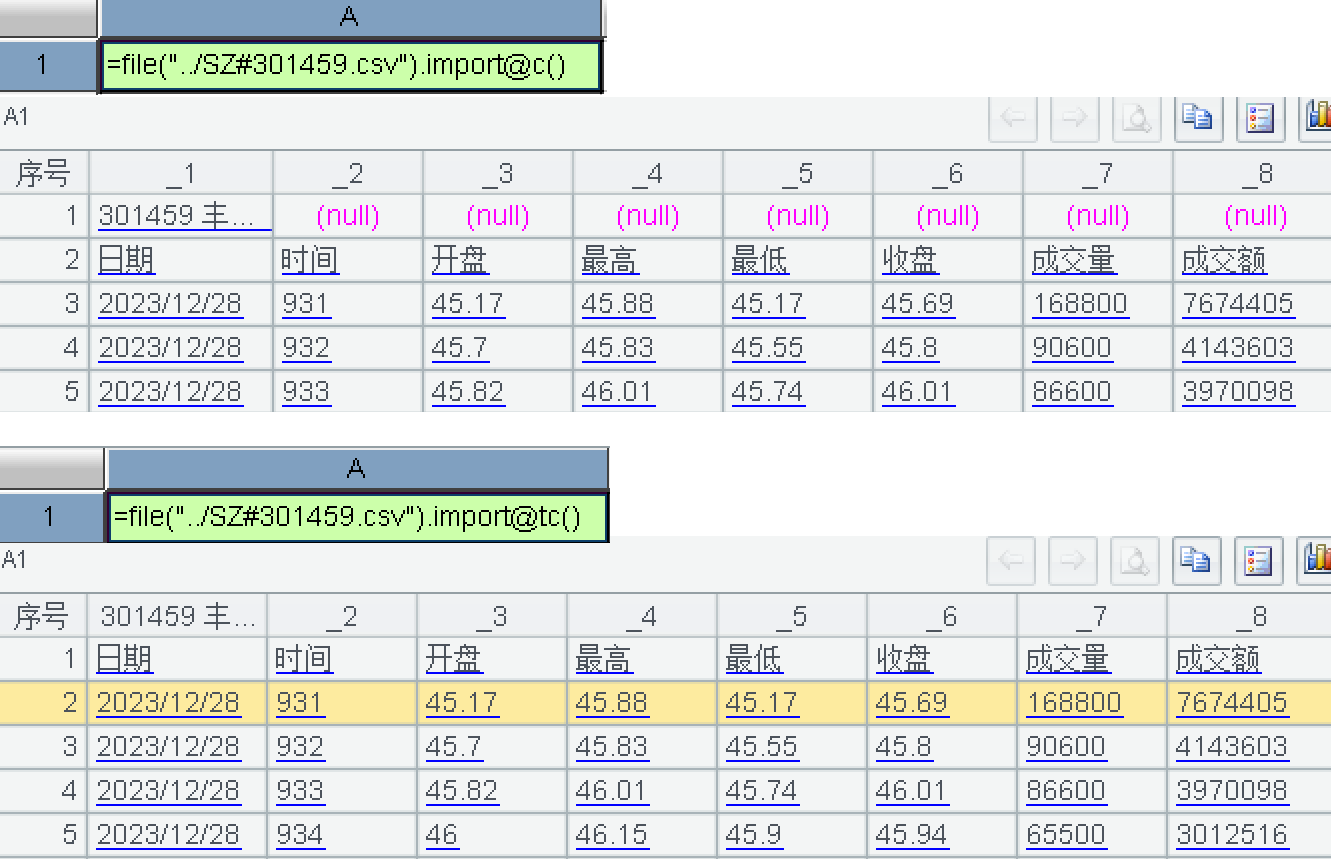
Task: Click the chart icon in the upper result toolbar
Action: tap(1316, 119)
